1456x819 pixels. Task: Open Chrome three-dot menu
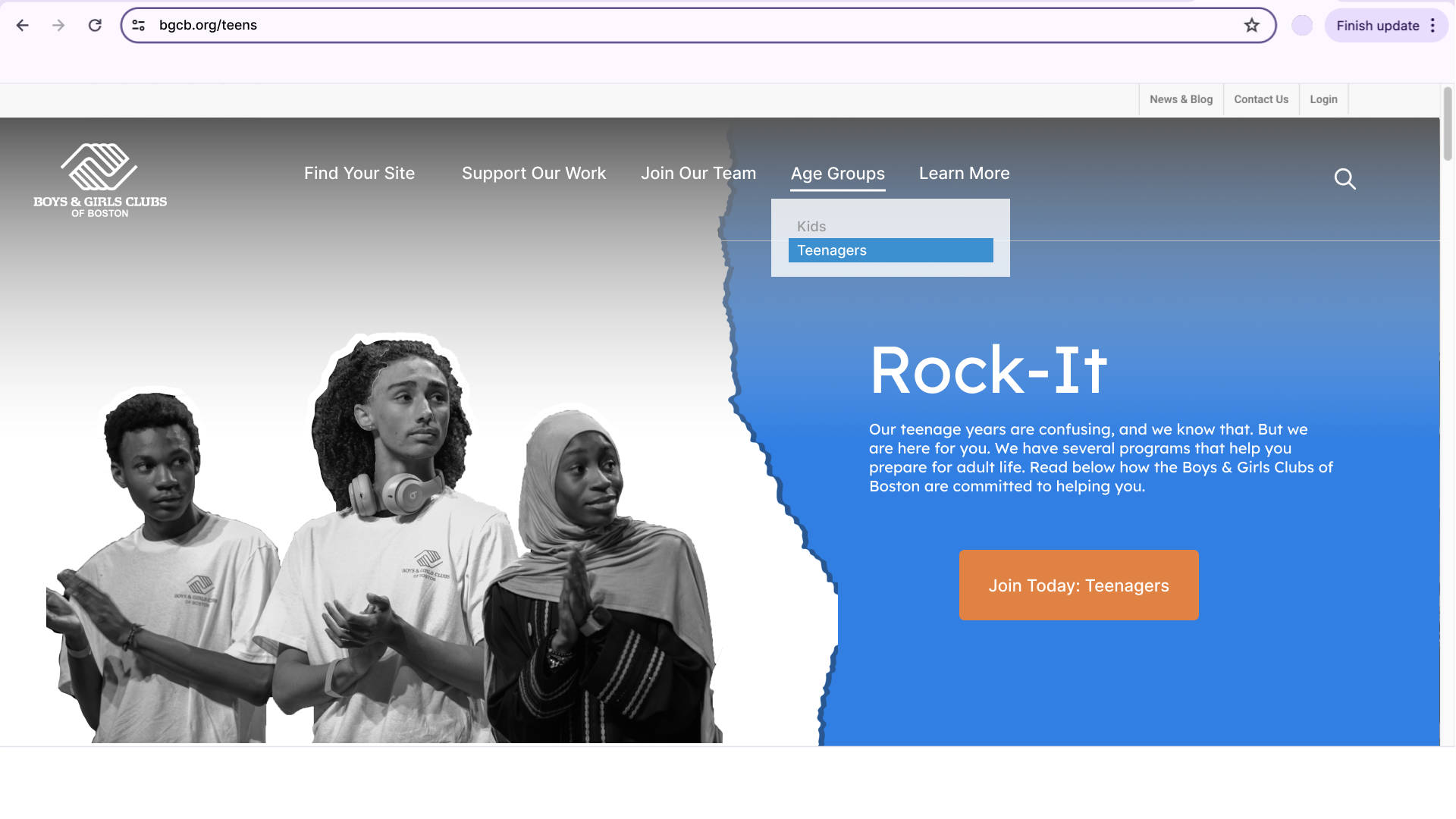point(1432,25)
